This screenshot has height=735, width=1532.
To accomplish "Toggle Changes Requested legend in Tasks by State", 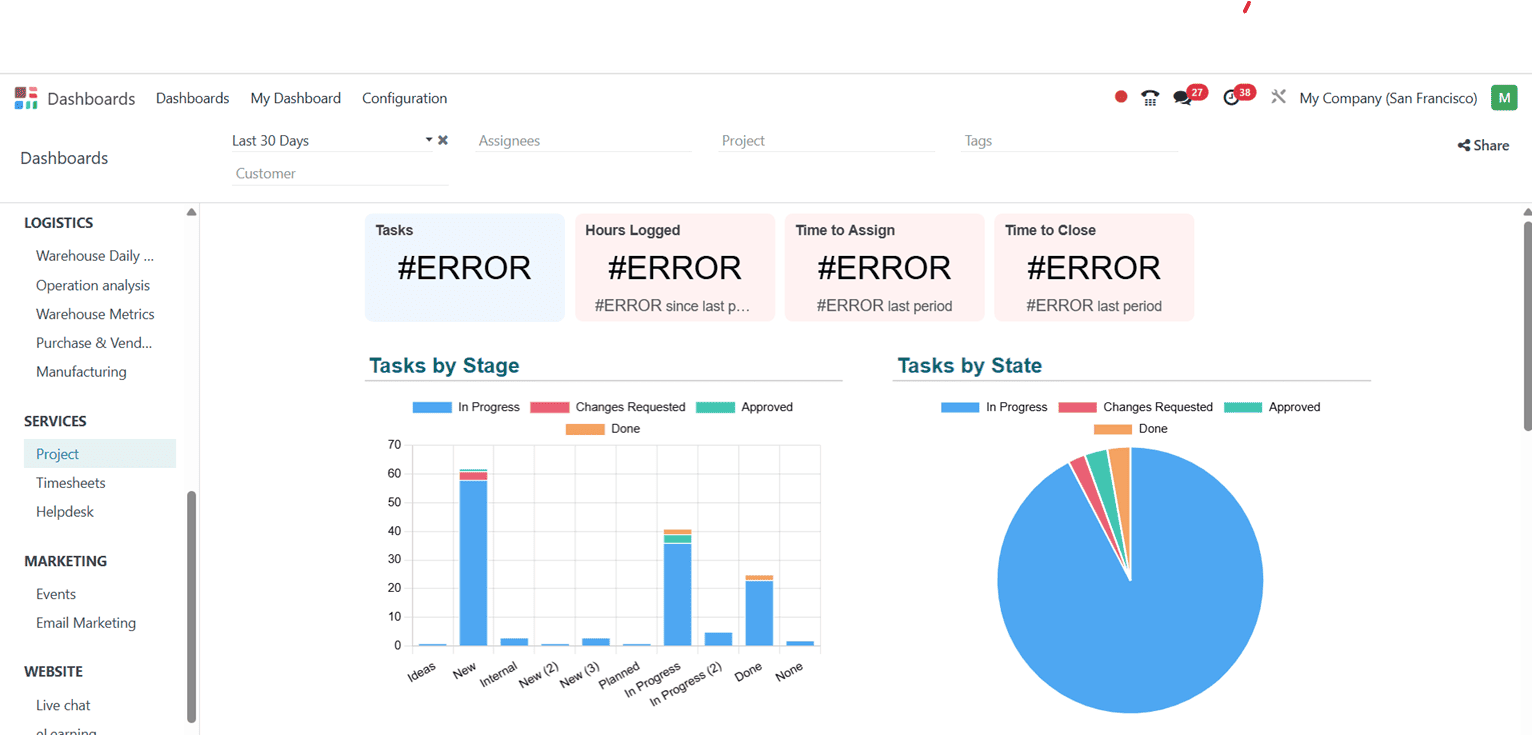I will click(x=1135, y=407).
